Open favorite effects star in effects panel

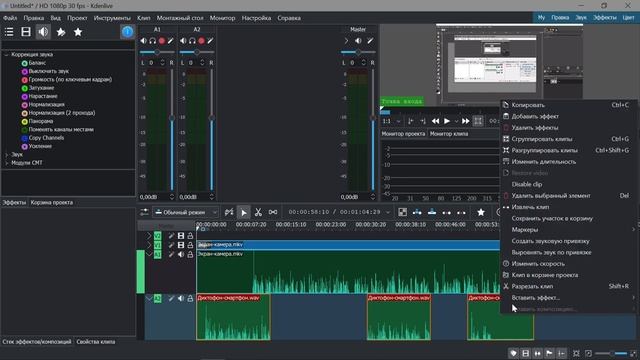tap(78, 32)
